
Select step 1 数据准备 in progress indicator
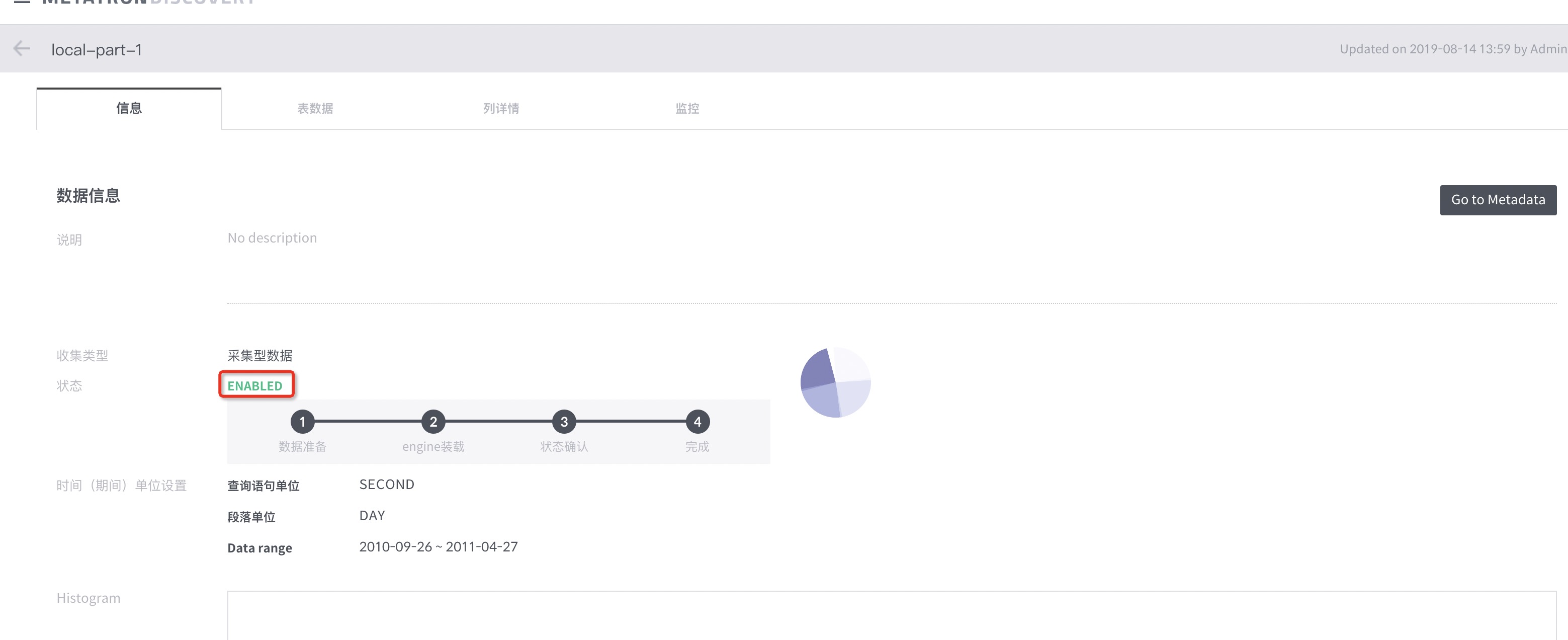click(303, 422)
